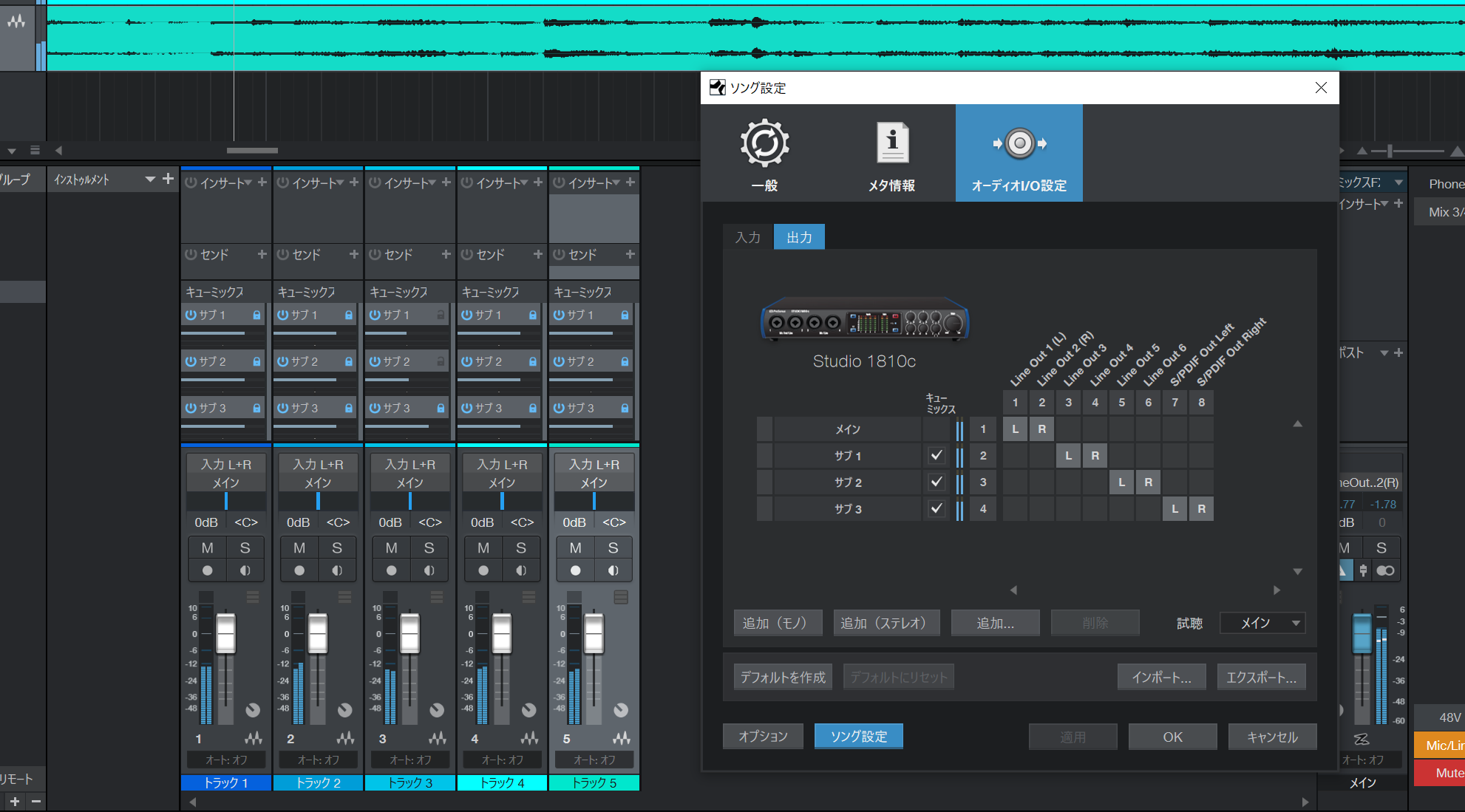Click デフォルトを作成 button

[x=783, y=677]
